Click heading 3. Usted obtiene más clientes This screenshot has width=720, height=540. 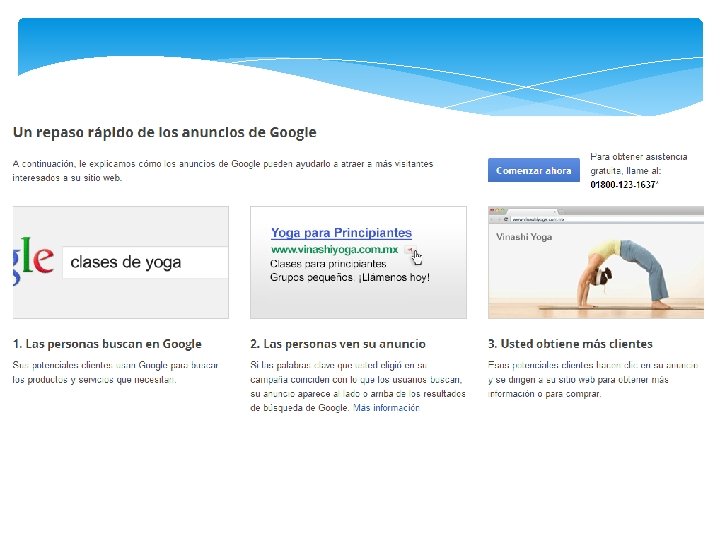[570, 344]
